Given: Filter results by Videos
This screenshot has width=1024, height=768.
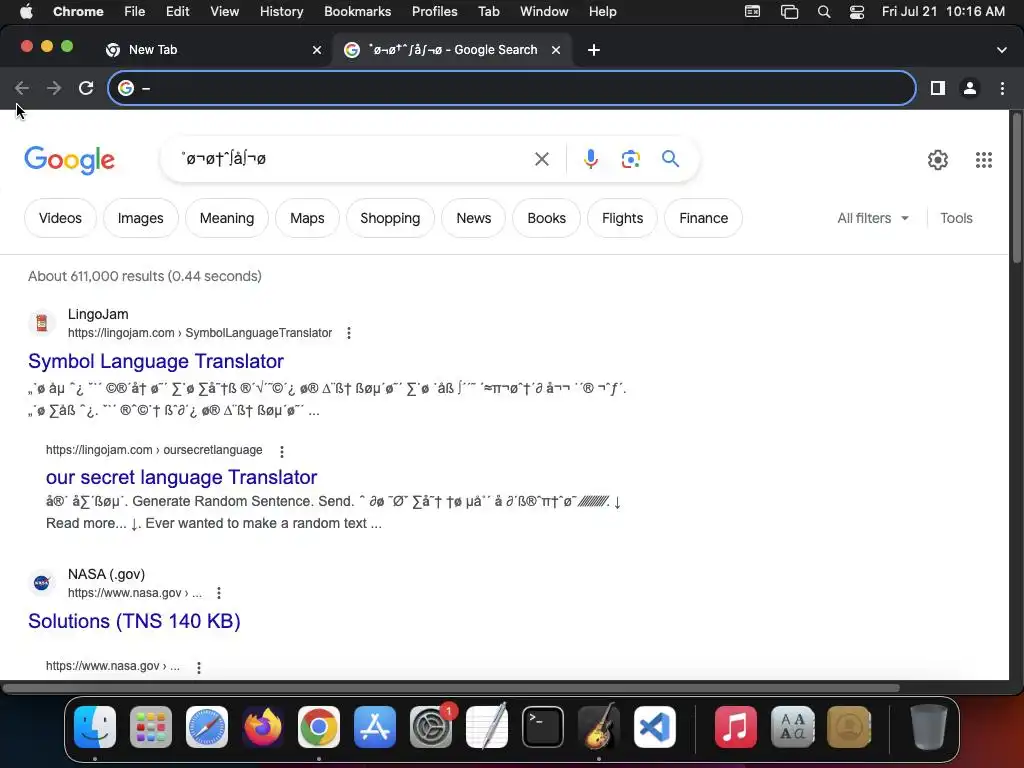Looking at the screenshot, I should coord(60,218).
